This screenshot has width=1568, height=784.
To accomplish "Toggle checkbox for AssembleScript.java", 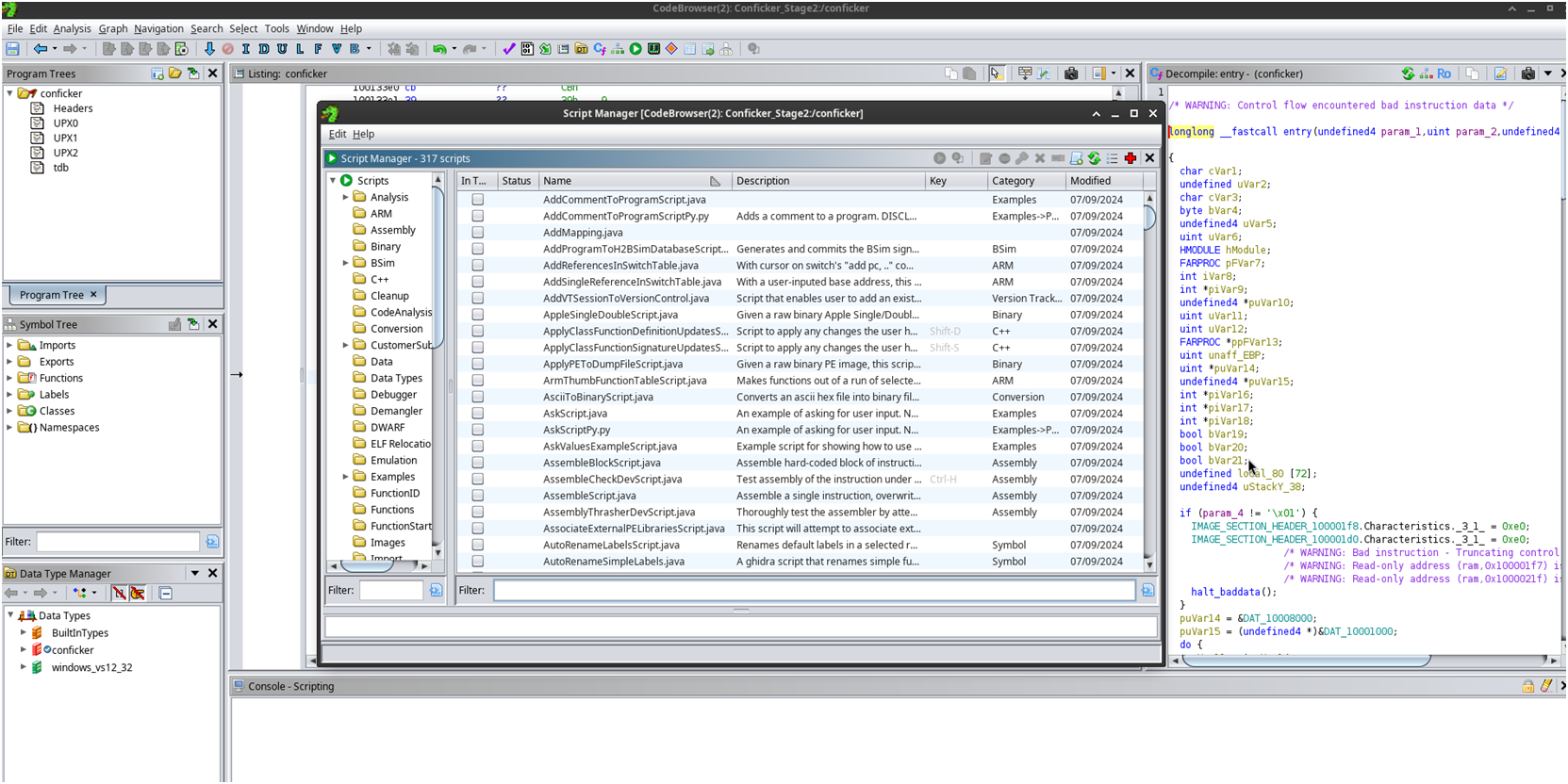I will [478, 496].
